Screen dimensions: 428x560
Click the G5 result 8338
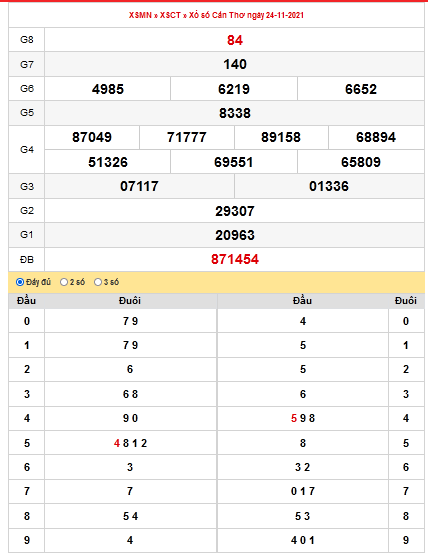[235, 113]
